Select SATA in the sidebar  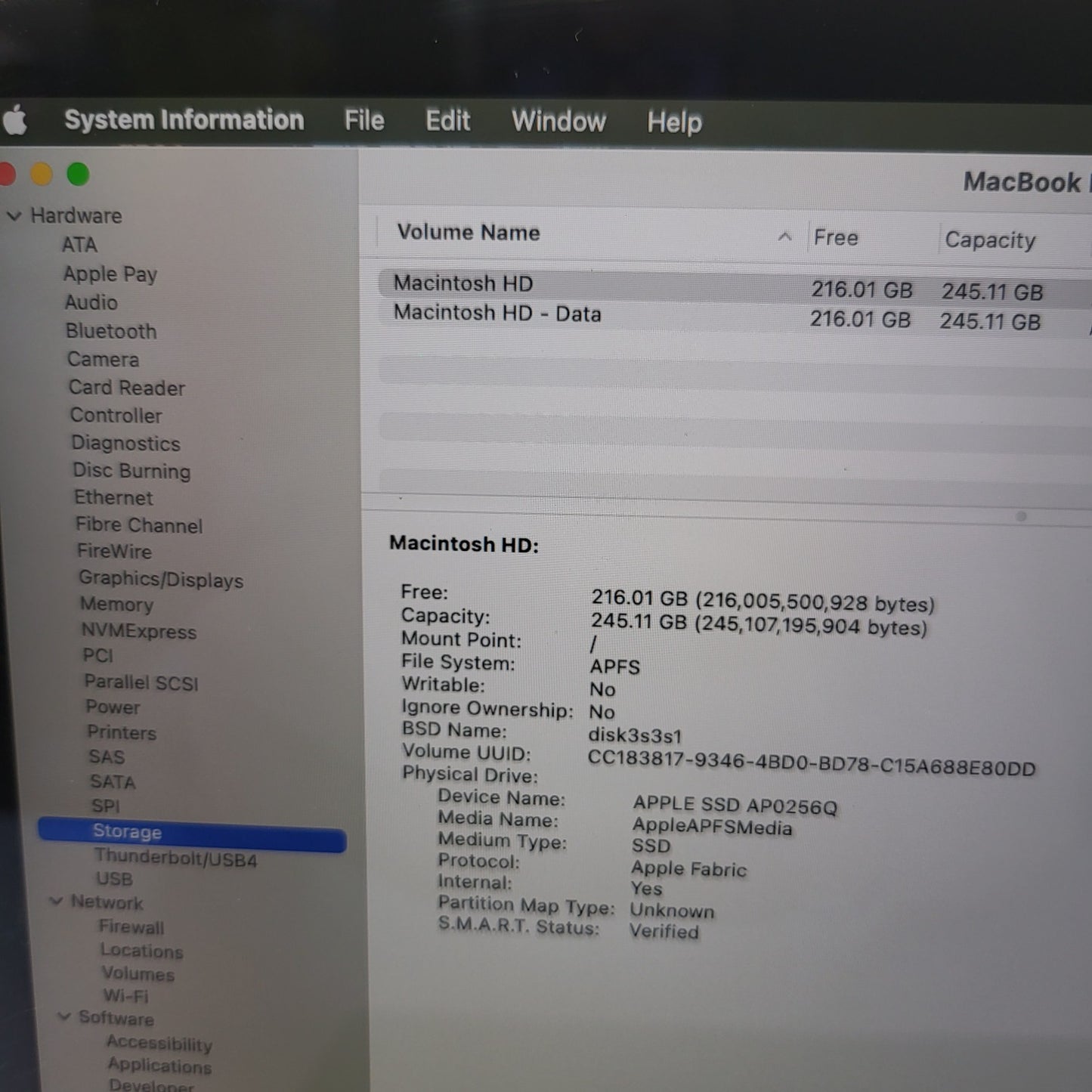pos(113,781)
